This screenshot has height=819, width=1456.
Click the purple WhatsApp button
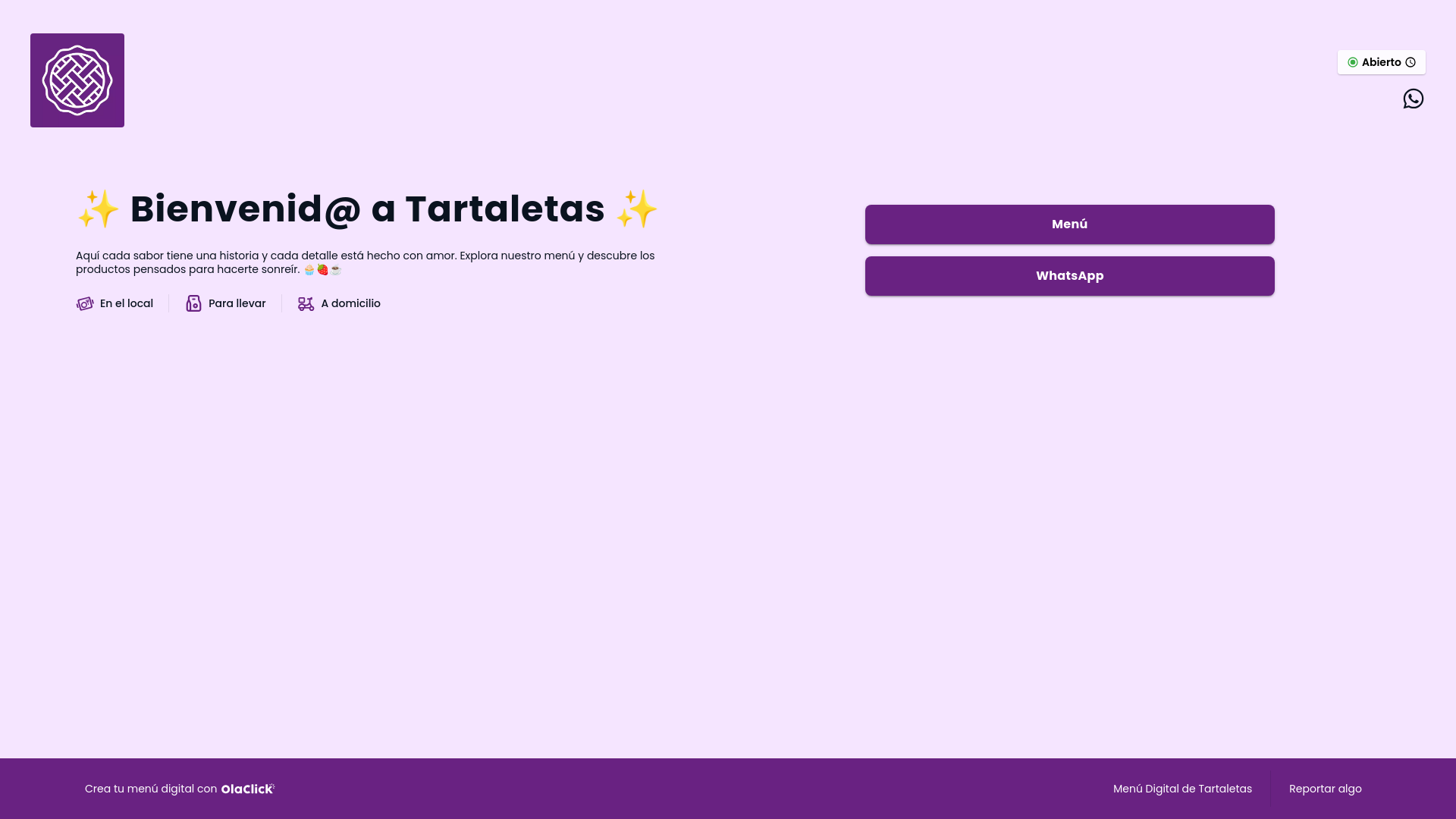tap(1069, 276)
